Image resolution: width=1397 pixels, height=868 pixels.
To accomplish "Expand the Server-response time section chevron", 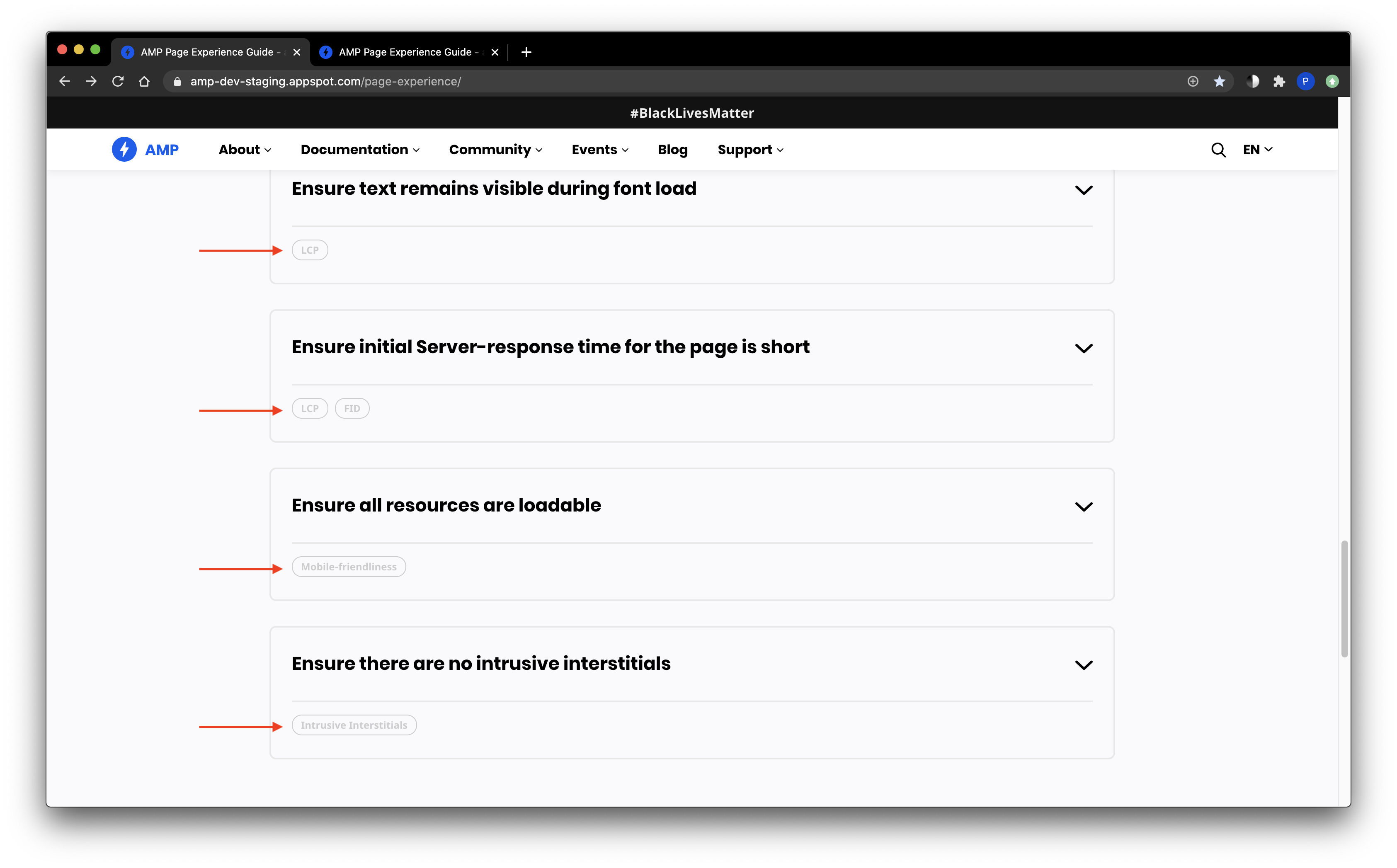I will [1083, 349].
